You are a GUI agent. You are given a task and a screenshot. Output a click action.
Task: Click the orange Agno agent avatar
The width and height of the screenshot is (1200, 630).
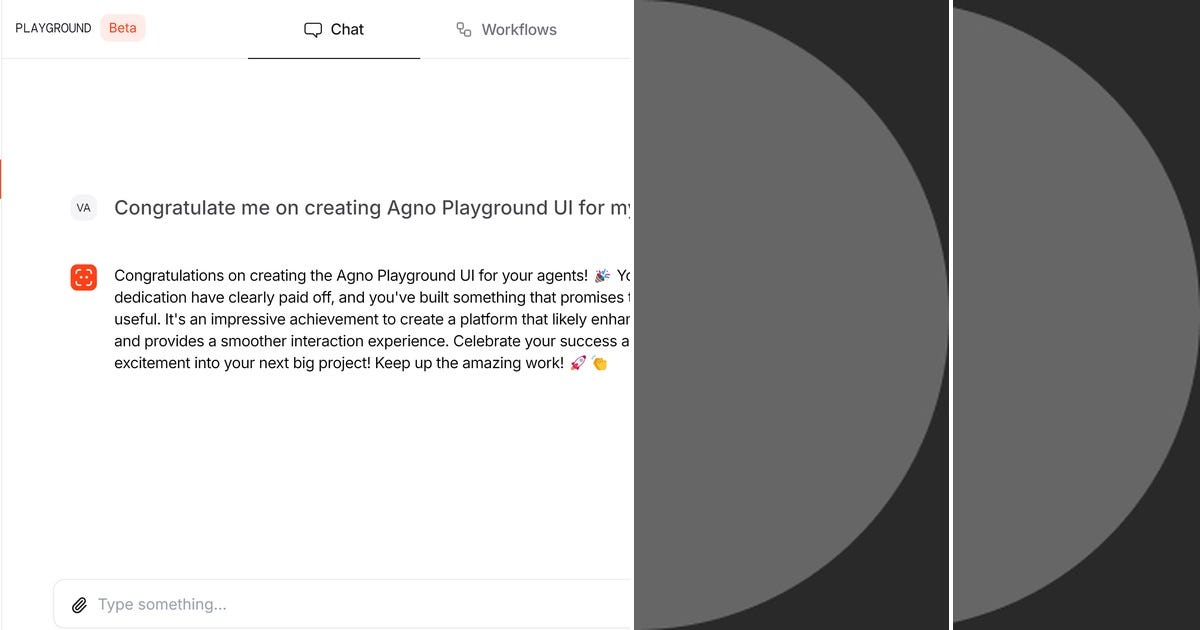83,275
